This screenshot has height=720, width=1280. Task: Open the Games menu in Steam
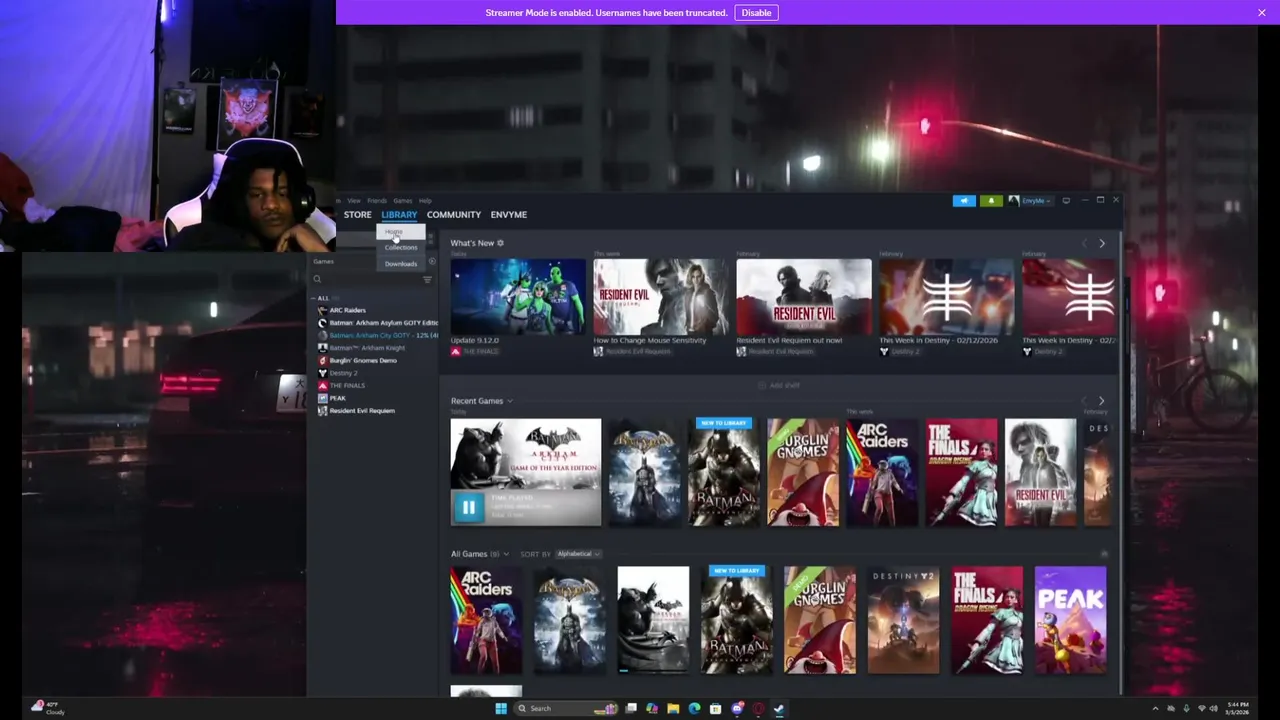402,201
